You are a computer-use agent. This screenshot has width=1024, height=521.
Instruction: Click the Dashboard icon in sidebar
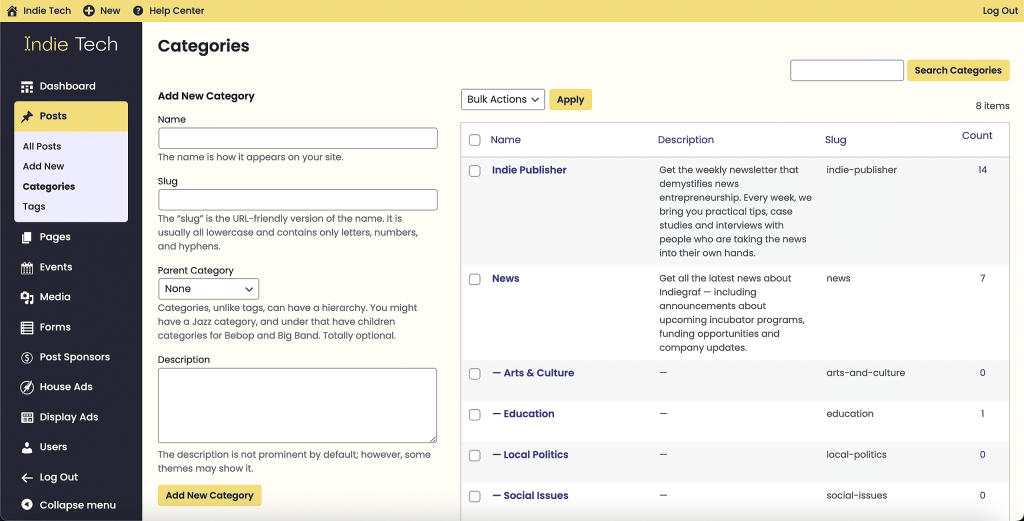pyautogui.click(x=27, y=87)
